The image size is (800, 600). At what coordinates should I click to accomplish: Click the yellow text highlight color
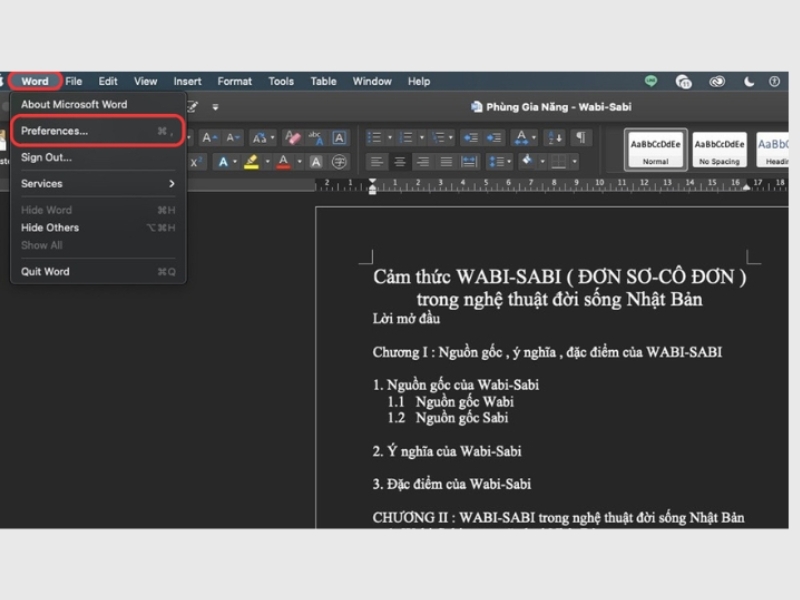[x=251, y=162]
